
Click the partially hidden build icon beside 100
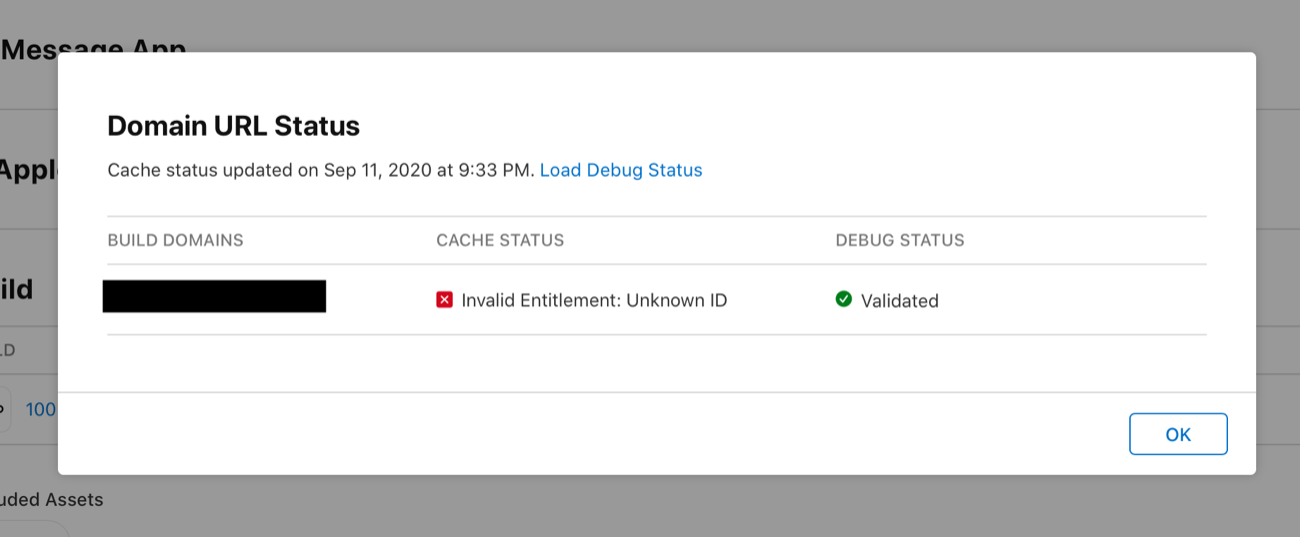(x=5, y=409)
